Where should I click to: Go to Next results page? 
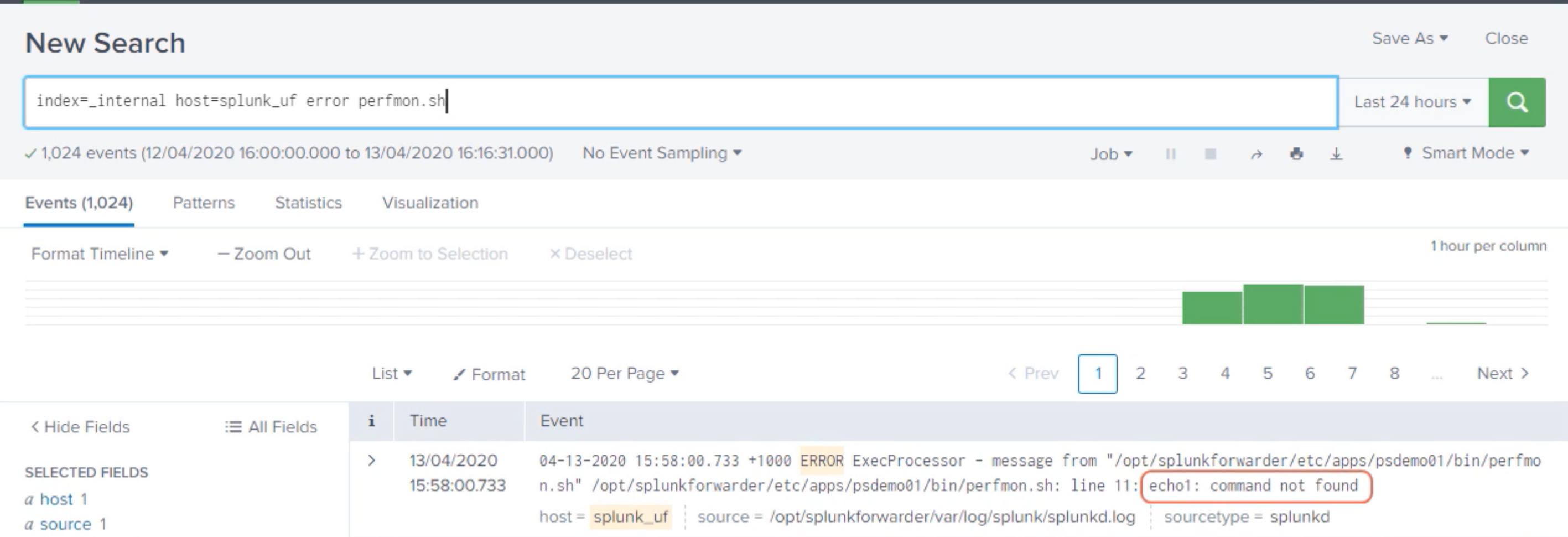click(1503, 373)
